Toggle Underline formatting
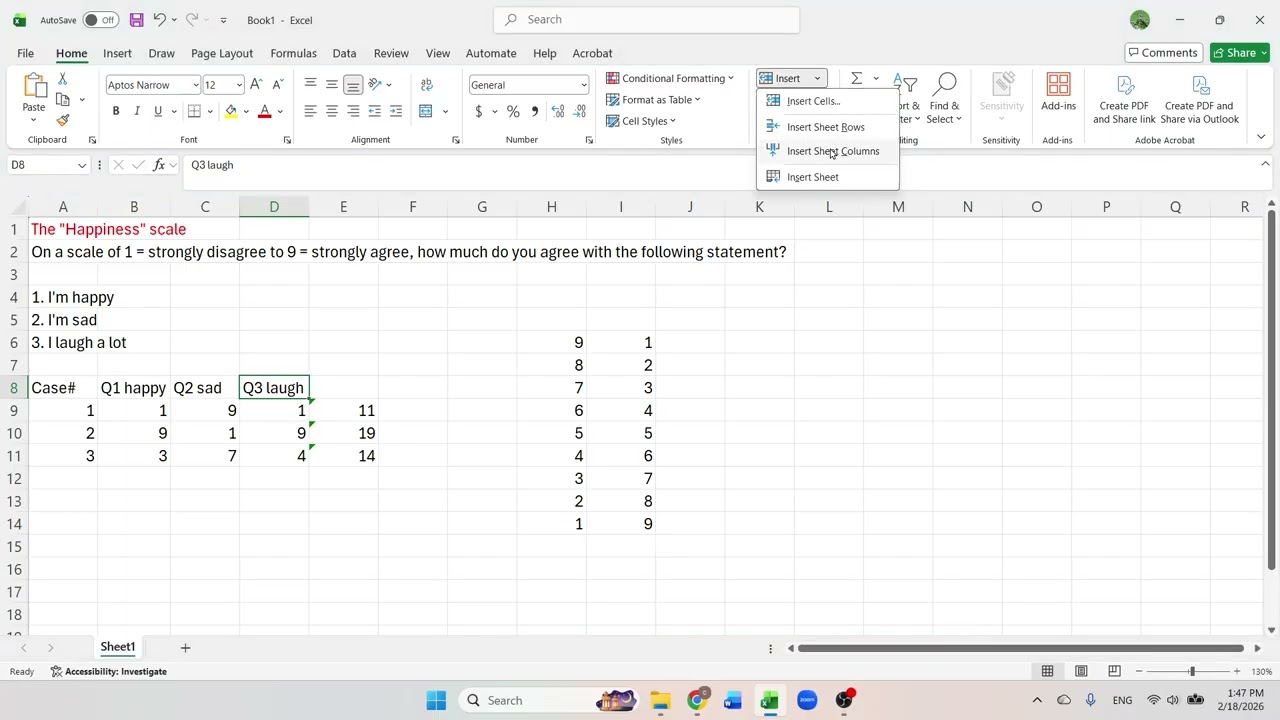This screenshot has height=720, width=1280. 157,111
